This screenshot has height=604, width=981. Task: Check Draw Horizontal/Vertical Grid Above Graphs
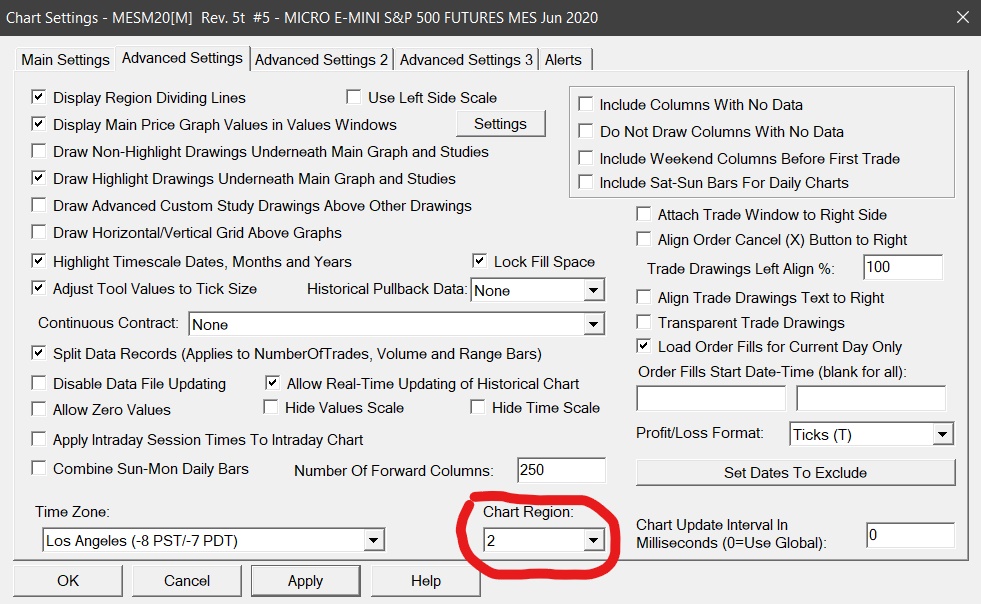pyautogui.click(x=39, y=232)
